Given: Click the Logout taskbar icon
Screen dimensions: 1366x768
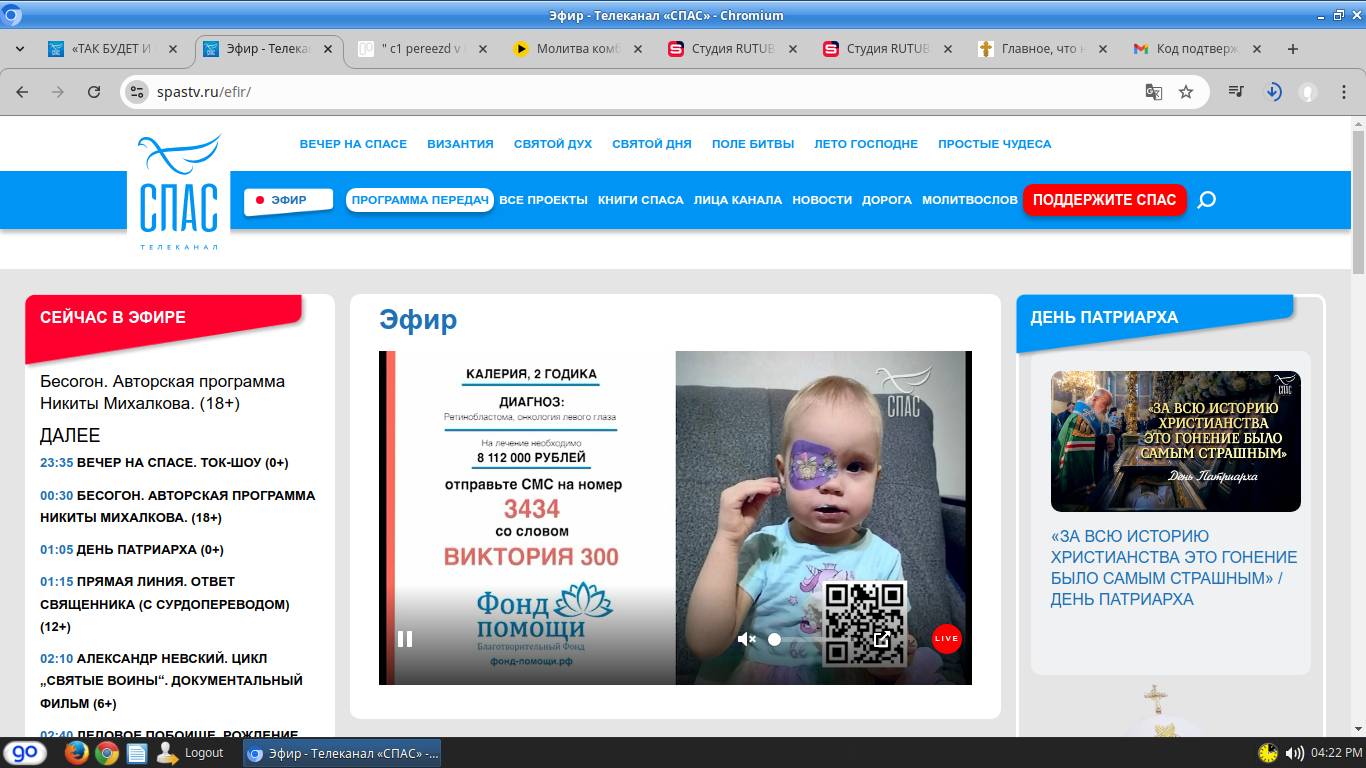Looking at the screenshot, I should (x=190, y=753).
